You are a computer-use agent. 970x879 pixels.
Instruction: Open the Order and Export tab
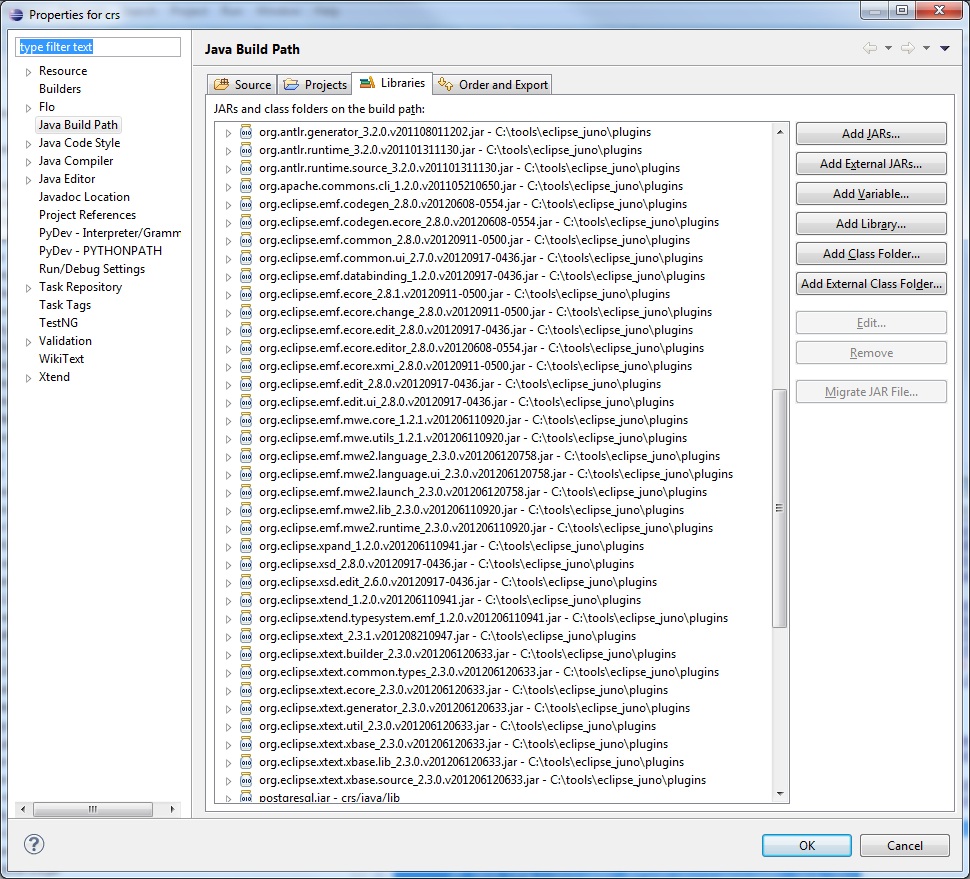click(492, 84)
